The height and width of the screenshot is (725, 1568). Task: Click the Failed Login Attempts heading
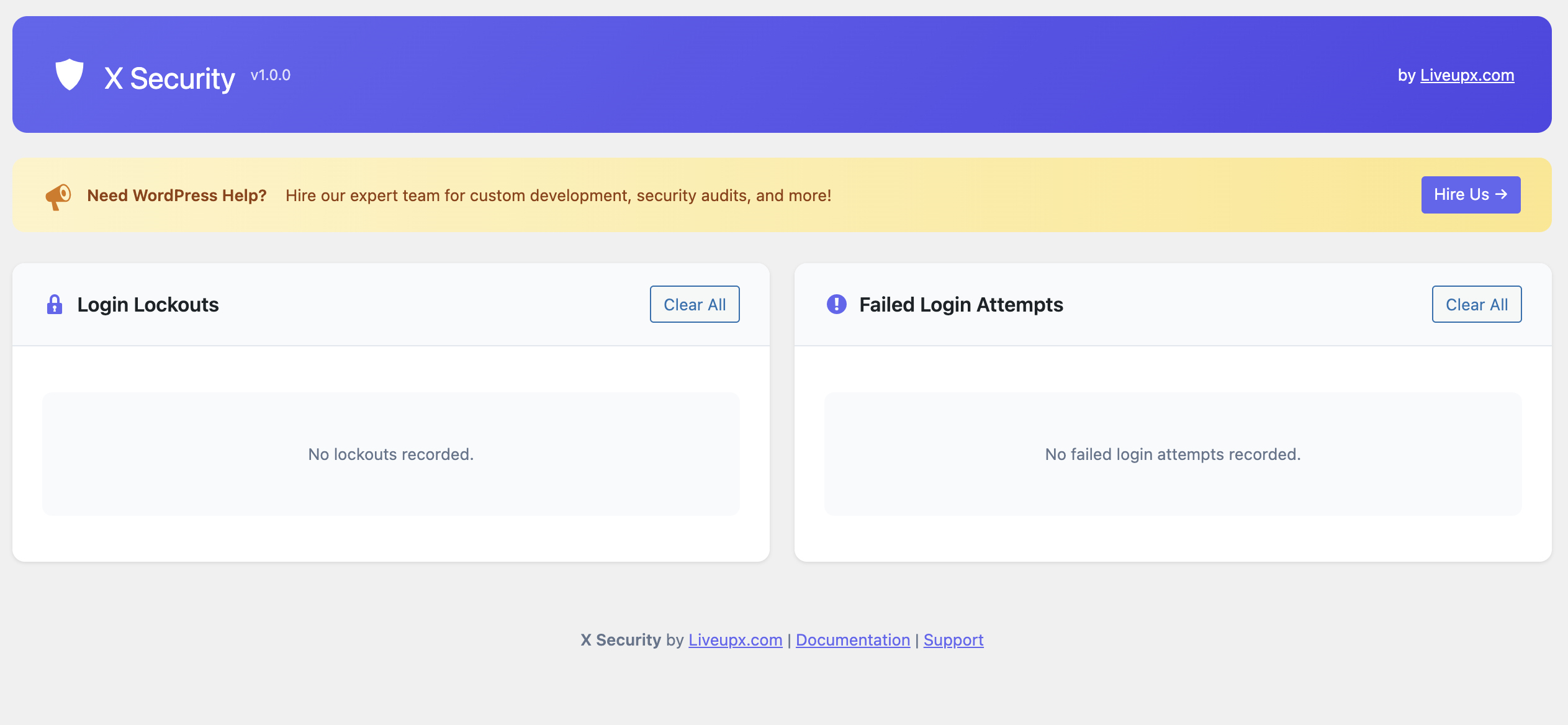tap(961, 305)
